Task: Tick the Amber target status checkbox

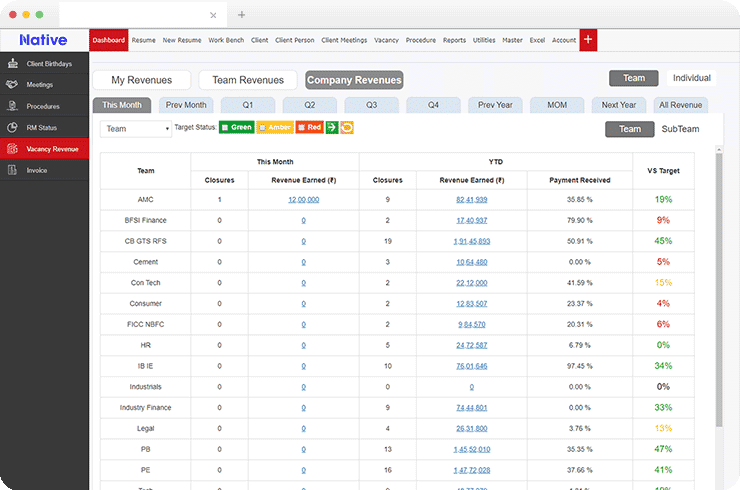Action: pyautogui.click(x=263, y=128)
